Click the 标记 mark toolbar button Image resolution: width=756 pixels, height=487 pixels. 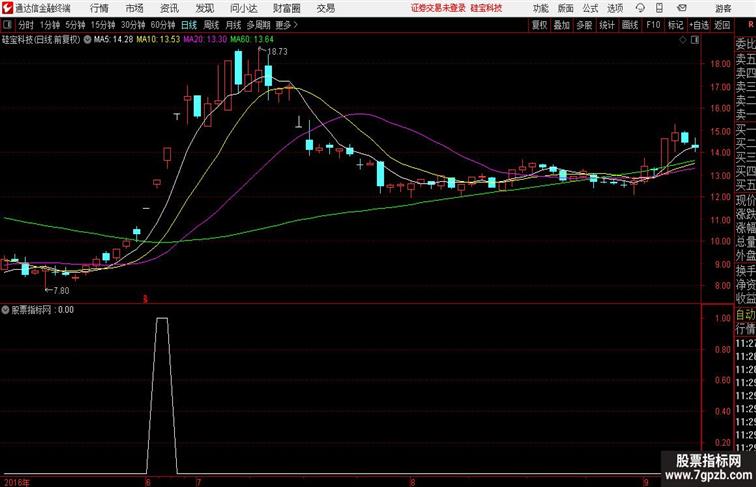click(675, 25)
